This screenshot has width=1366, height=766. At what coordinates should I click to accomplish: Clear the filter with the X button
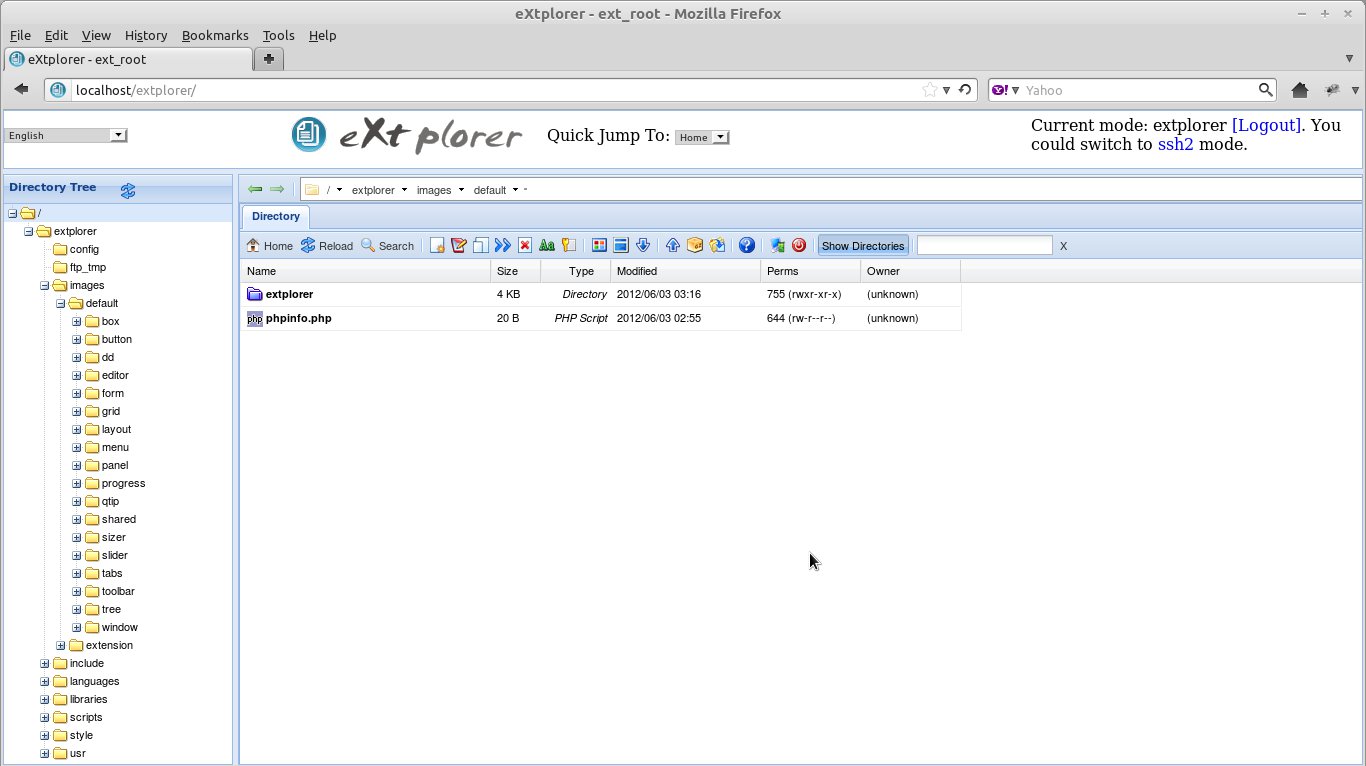click(1063, 246)
